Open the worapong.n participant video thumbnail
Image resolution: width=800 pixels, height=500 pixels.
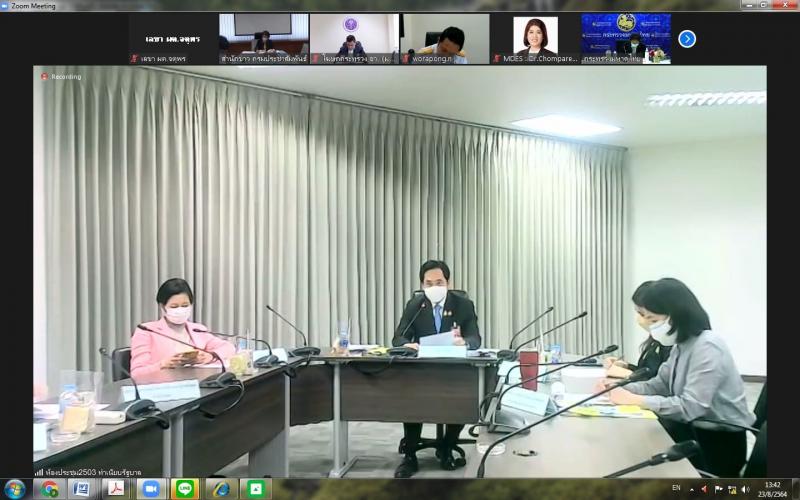coord(444,38)
